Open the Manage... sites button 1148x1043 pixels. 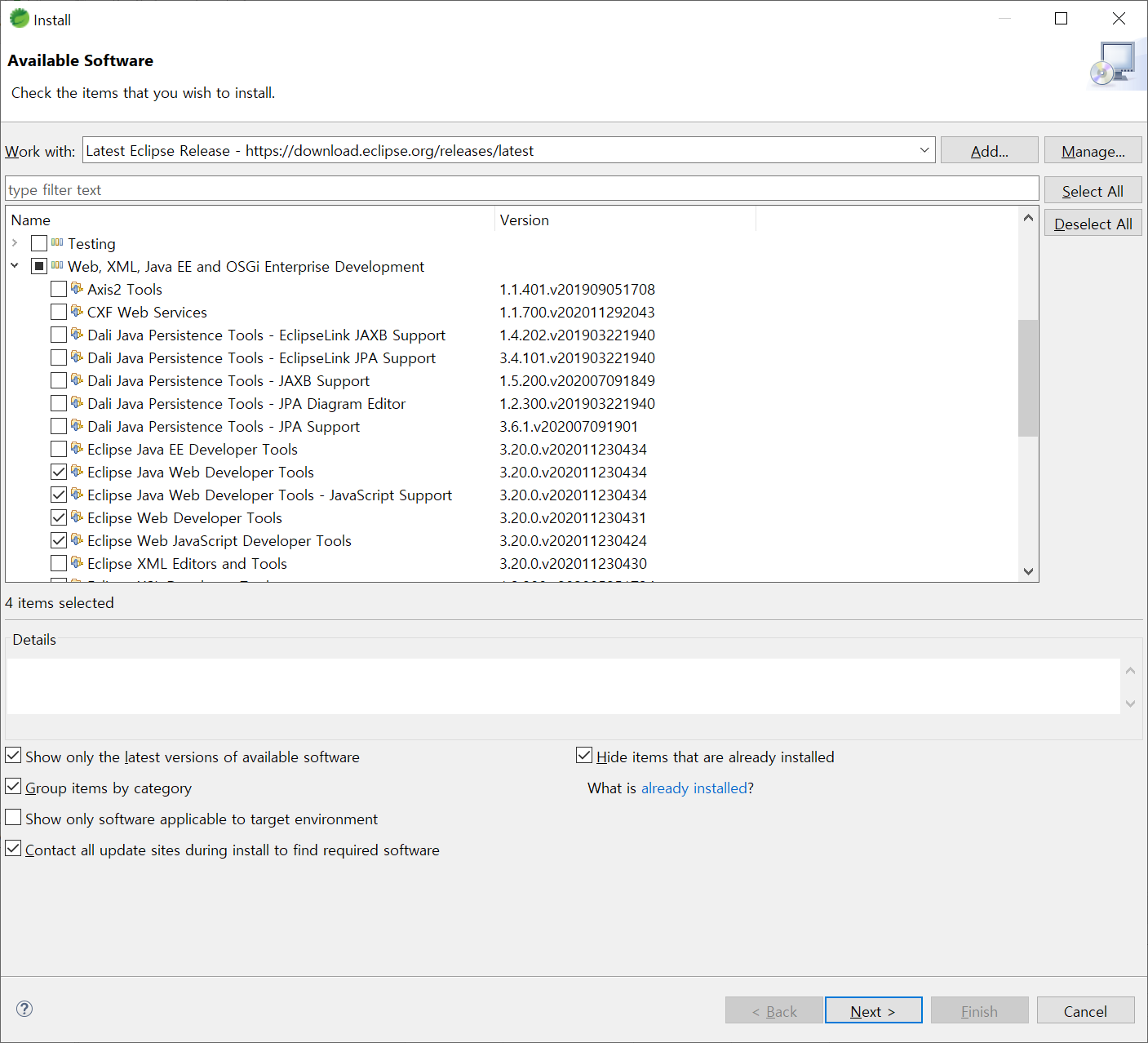click(1093, 151)
